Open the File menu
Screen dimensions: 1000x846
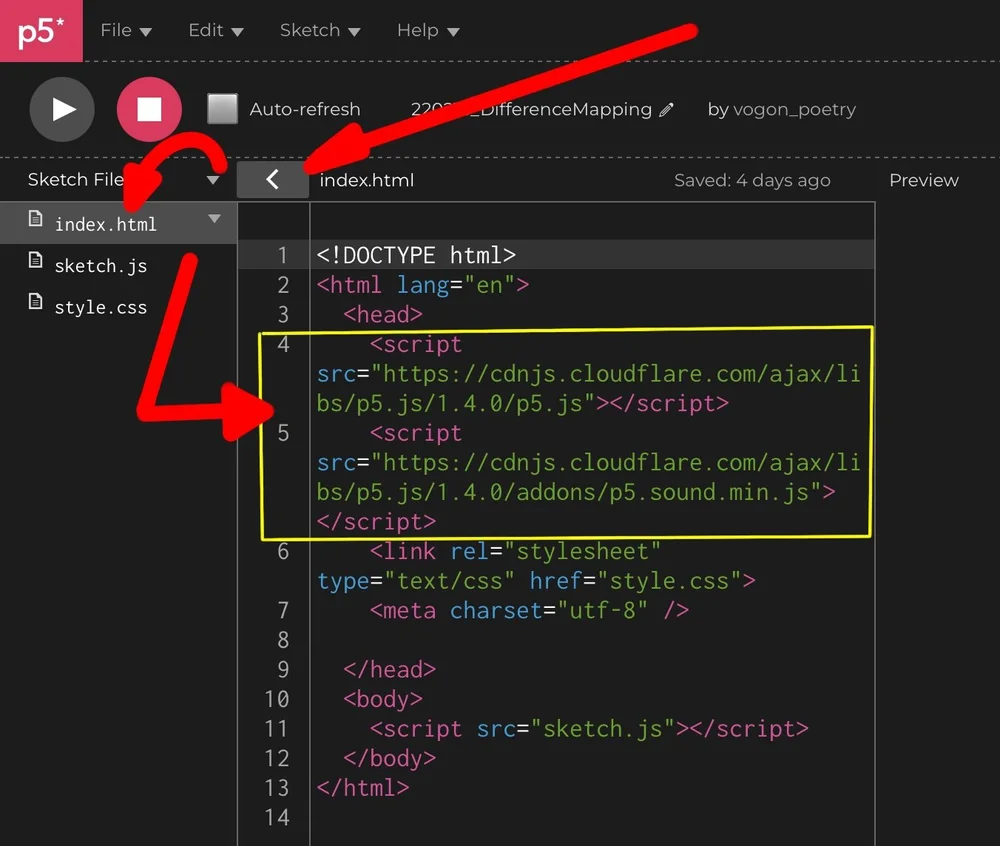[126, 30]
